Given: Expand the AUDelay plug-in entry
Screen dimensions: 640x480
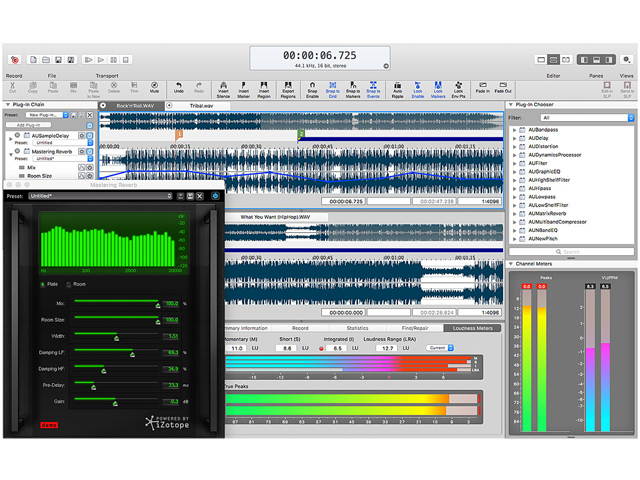Looking at the screenshot, I should (x=515, y=138).
